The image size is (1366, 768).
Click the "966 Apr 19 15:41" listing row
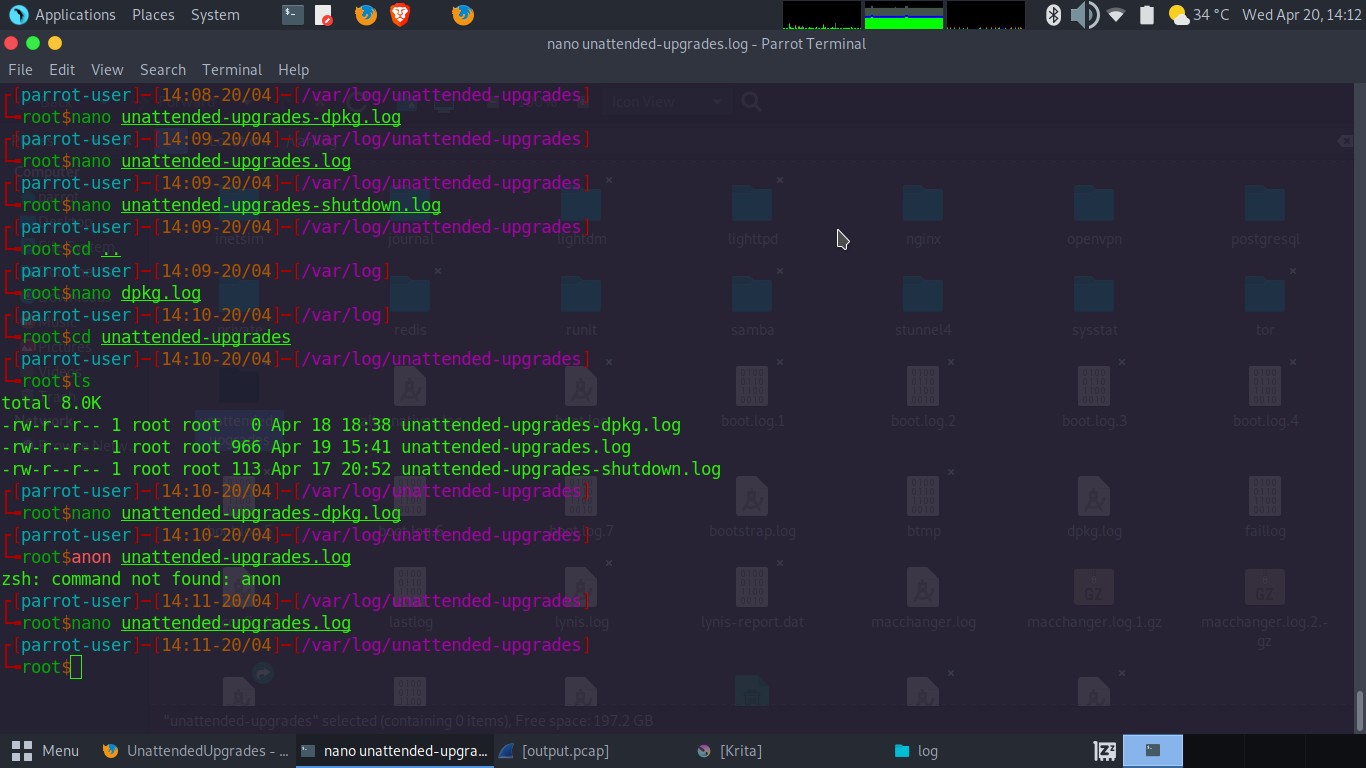[x=316, y=447]
